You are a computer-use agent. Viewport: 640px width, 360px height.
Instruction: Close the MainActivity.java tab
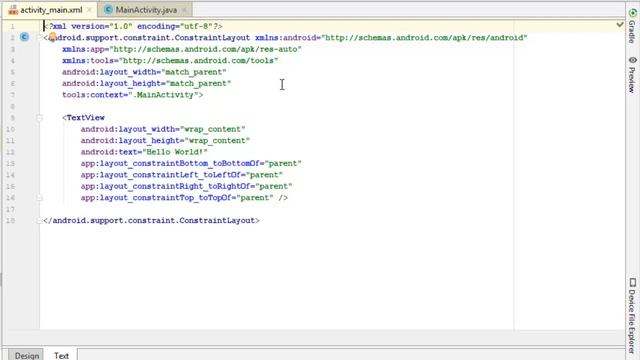tap(184, 10)
